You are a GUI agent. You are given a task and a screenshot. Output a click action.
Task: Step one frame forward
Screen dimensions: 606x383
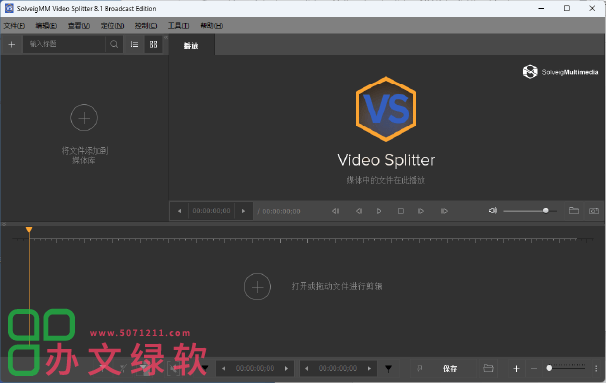pos(421,211)
